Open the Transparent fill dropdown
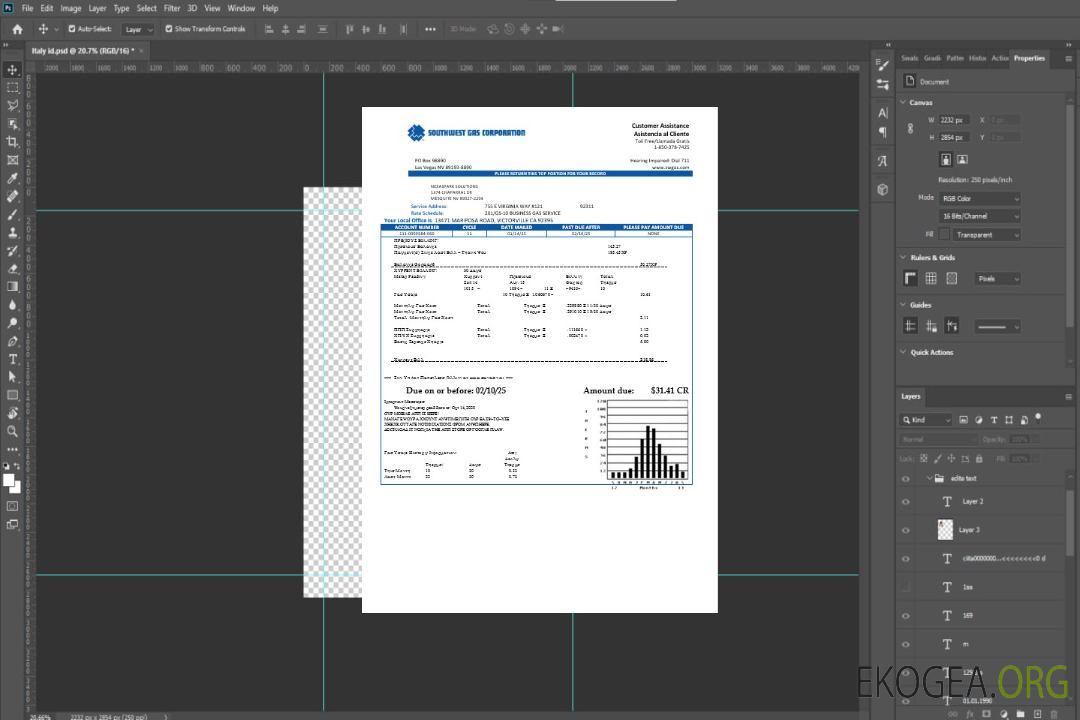The image size is (1080, 720). click(x=986, y=235)
